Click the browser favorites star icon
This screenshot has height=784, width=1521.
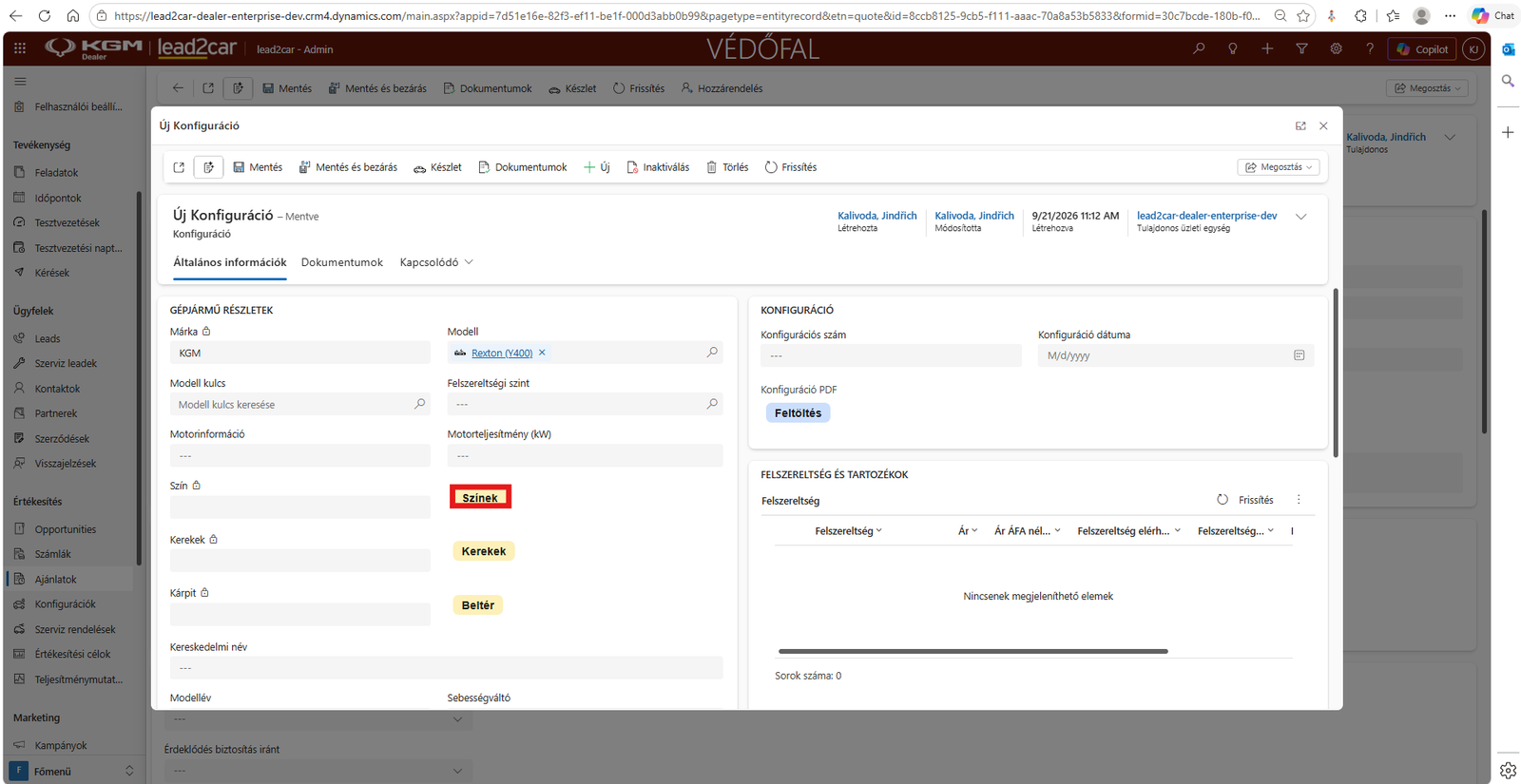(1303, 15)
